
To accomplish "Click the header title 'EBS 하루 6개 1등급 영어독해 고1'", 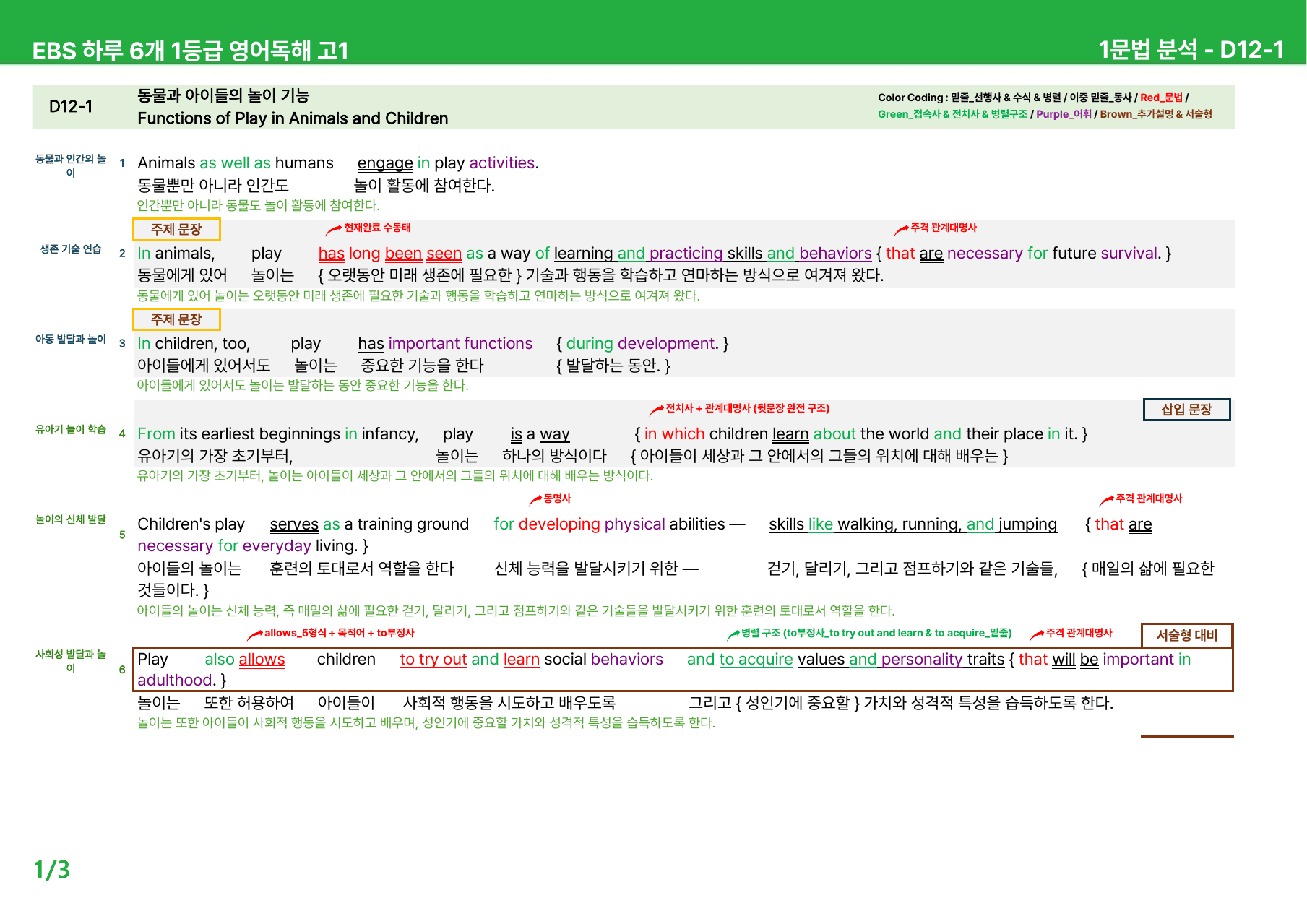I will 190,51.
